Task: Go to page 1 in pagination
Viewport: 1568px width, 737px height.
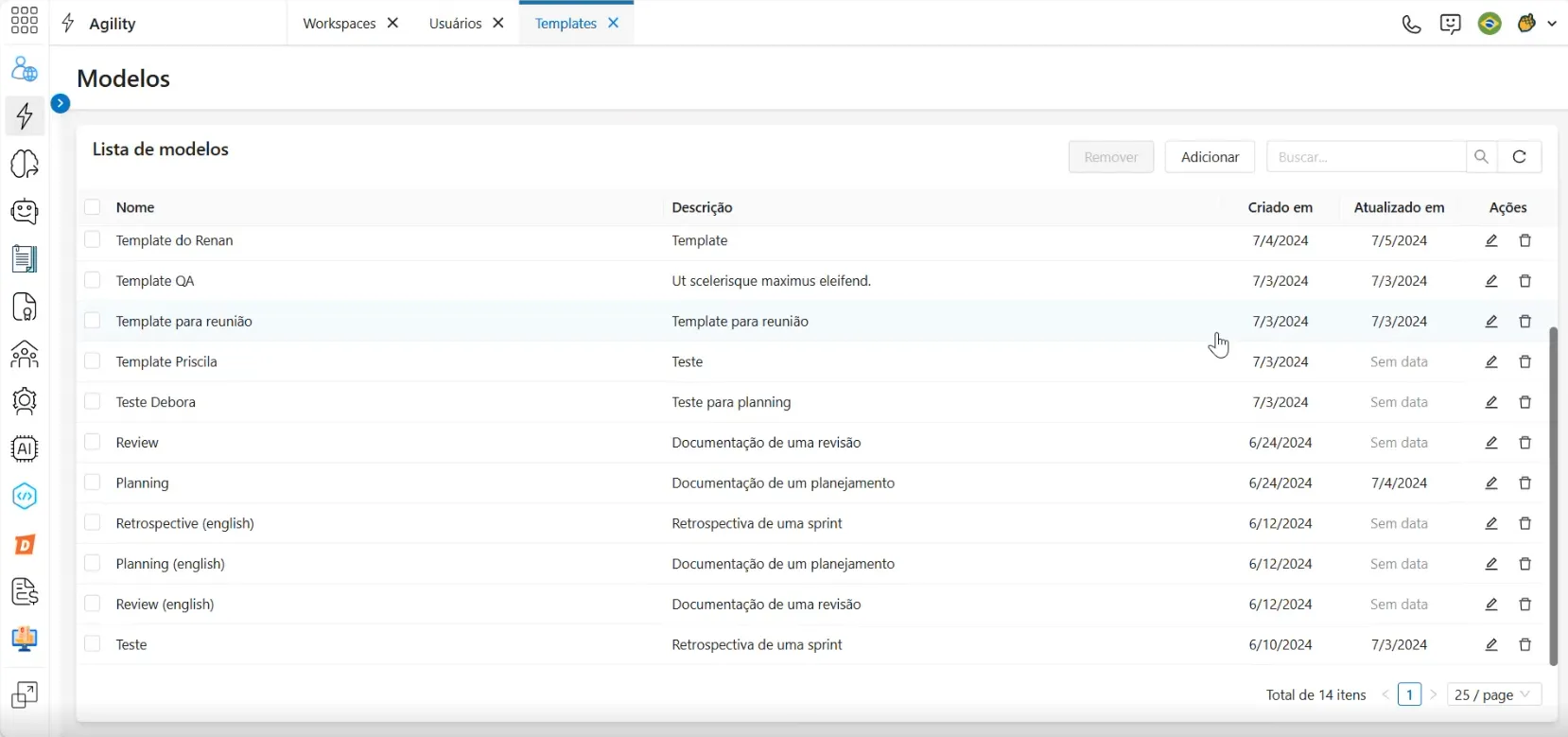Action: (x=1409, y=694)
